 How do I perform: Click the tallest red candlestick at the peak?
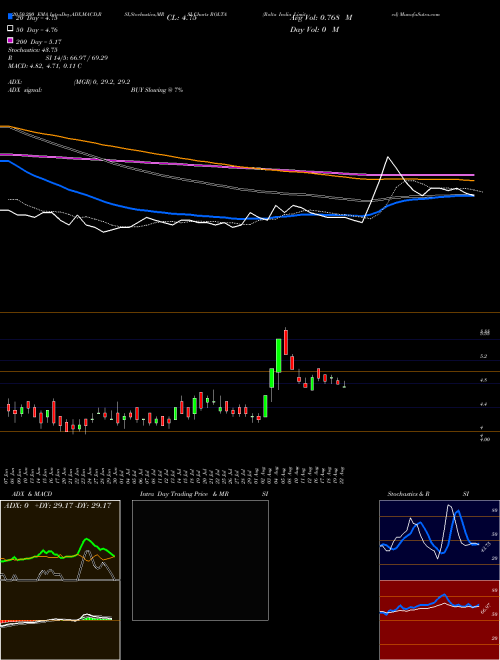click(286, 342)
